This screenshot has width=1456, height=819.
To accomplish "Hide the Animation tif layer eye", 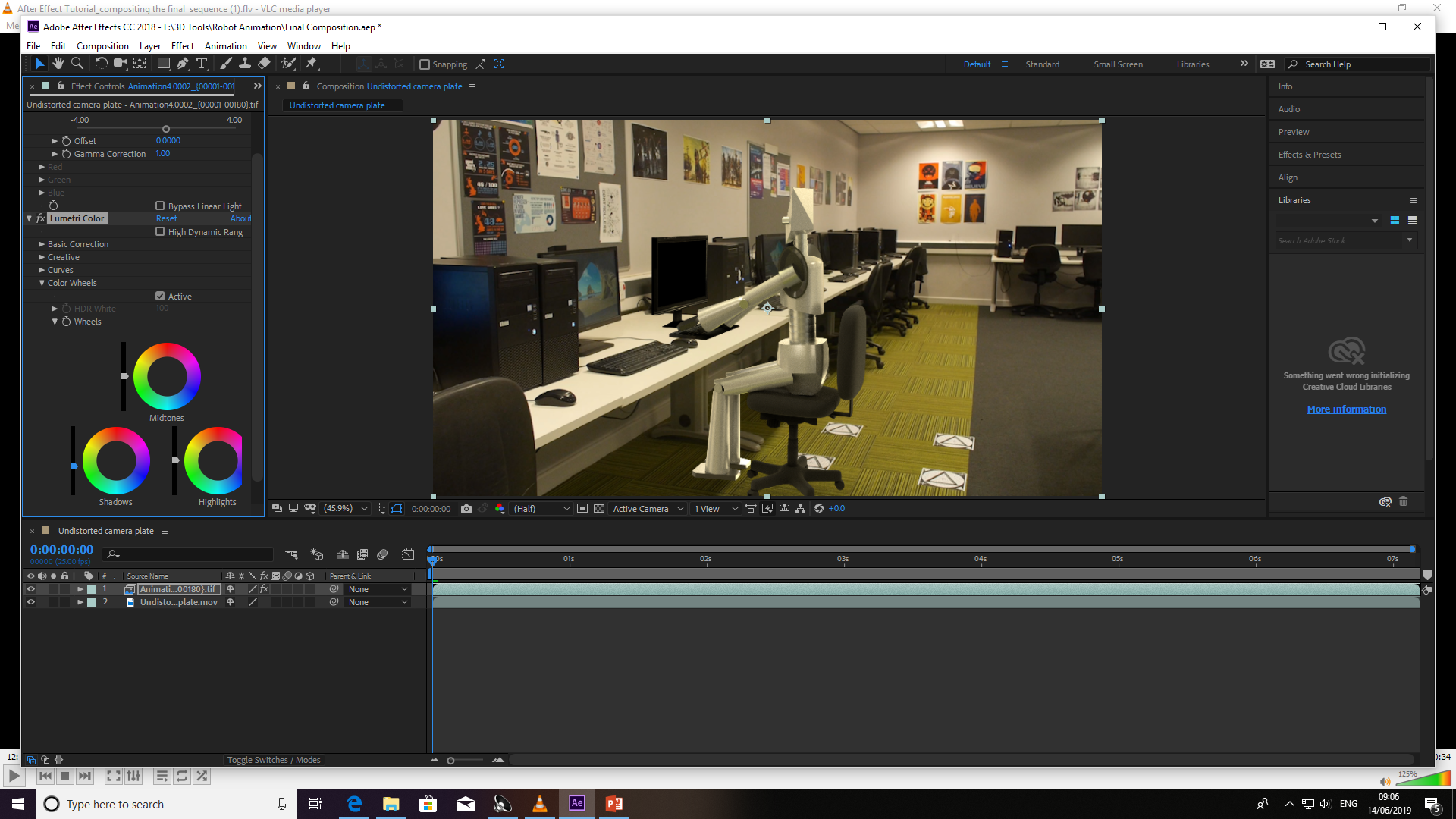I will point(31,589).
